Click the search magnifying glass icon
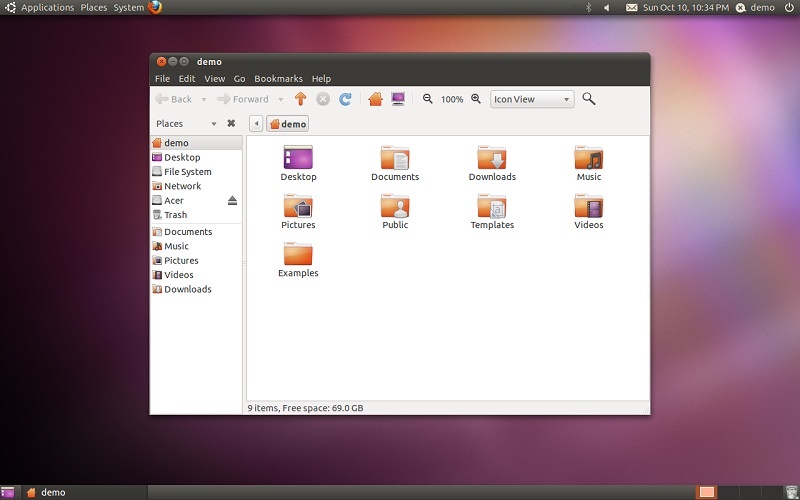This screenshot has width=800, height=500. [x=589, y=99]
